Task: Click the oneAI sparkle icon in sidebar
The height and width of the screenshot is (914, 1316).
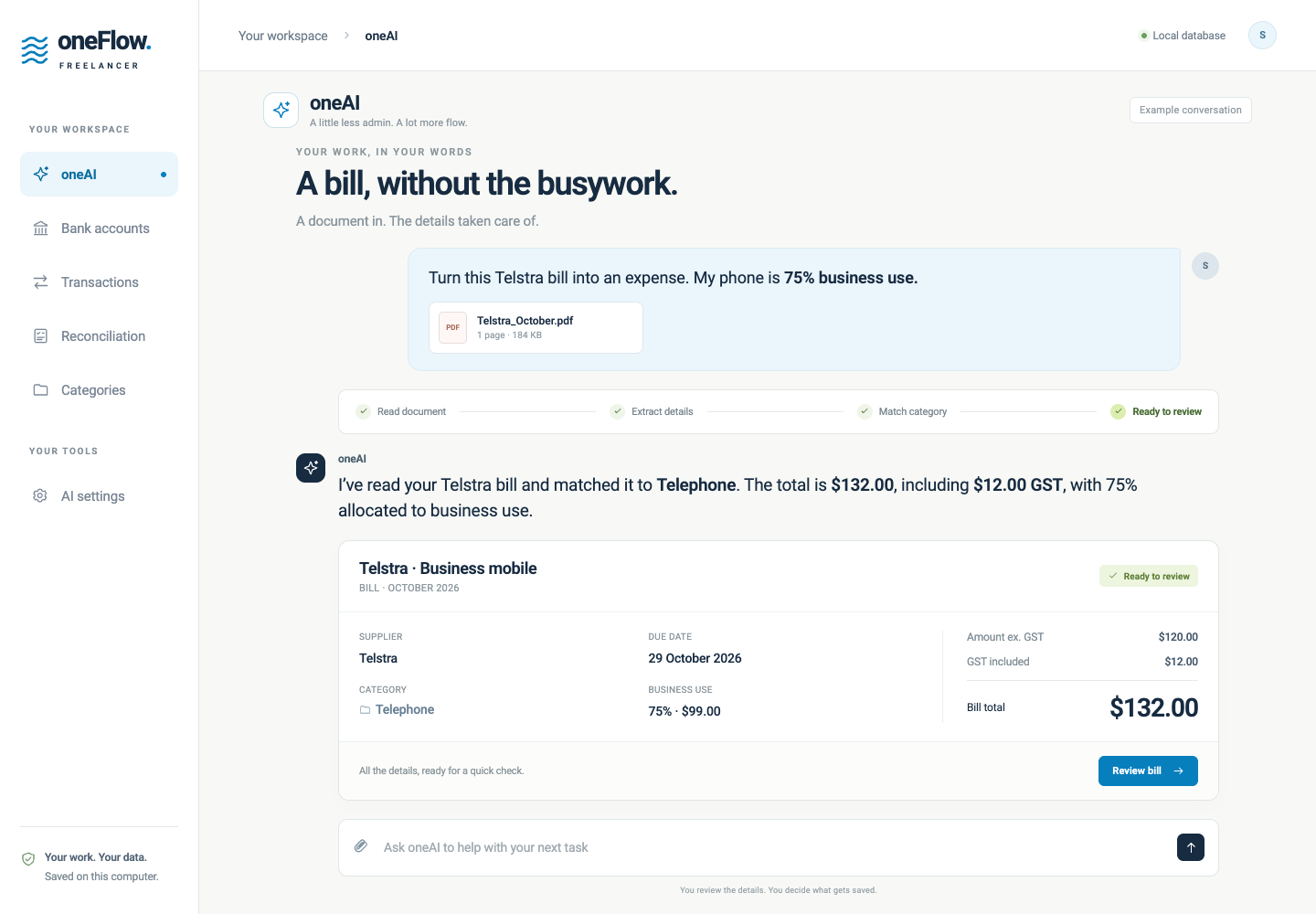Action: tap(41, 174)
